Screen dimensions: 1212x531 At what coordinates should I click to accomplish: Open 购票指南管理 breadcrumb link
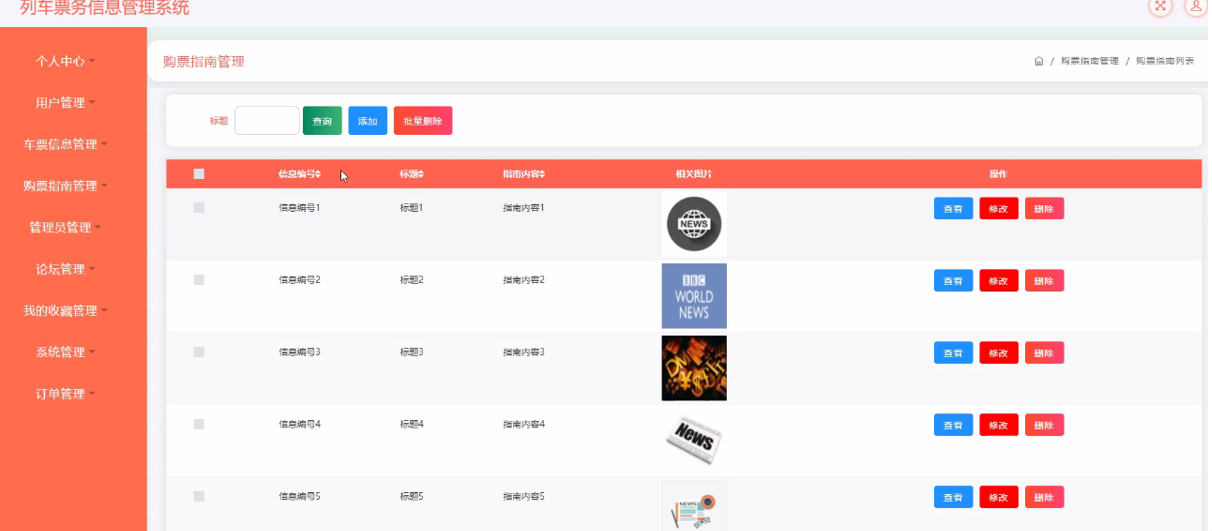click(x=1089, y=61)
